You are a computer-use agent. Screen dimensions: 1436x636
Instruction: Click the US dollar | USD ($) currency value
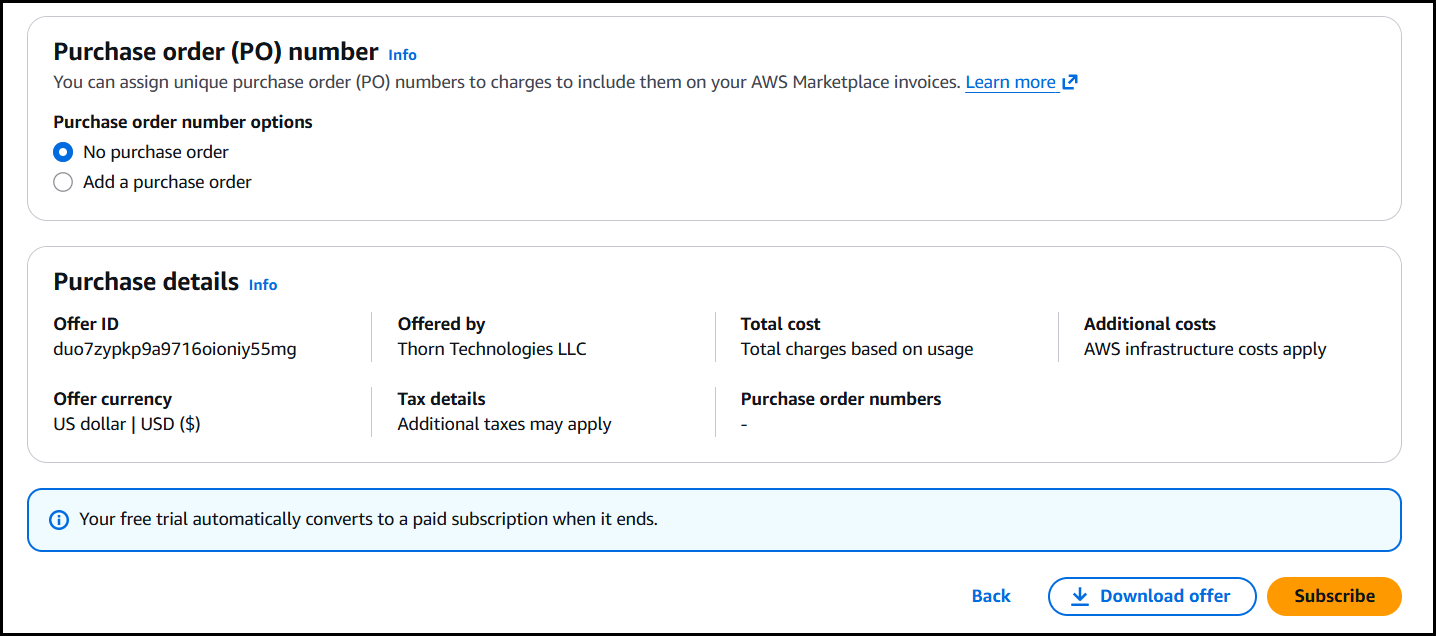[127, 424]
